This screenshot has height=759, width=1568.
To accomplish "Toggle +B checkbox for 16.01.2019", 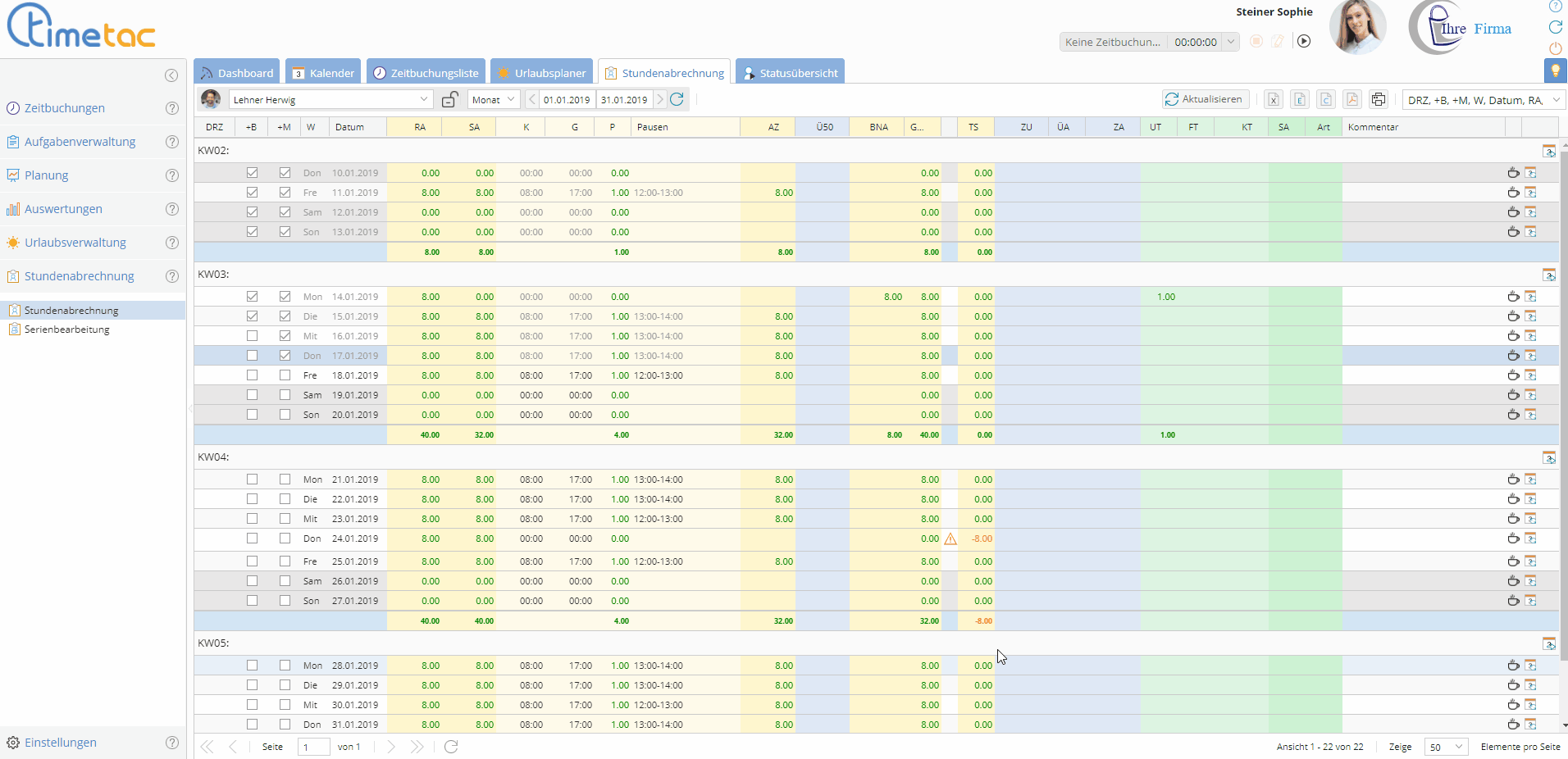I will (252, 336).
